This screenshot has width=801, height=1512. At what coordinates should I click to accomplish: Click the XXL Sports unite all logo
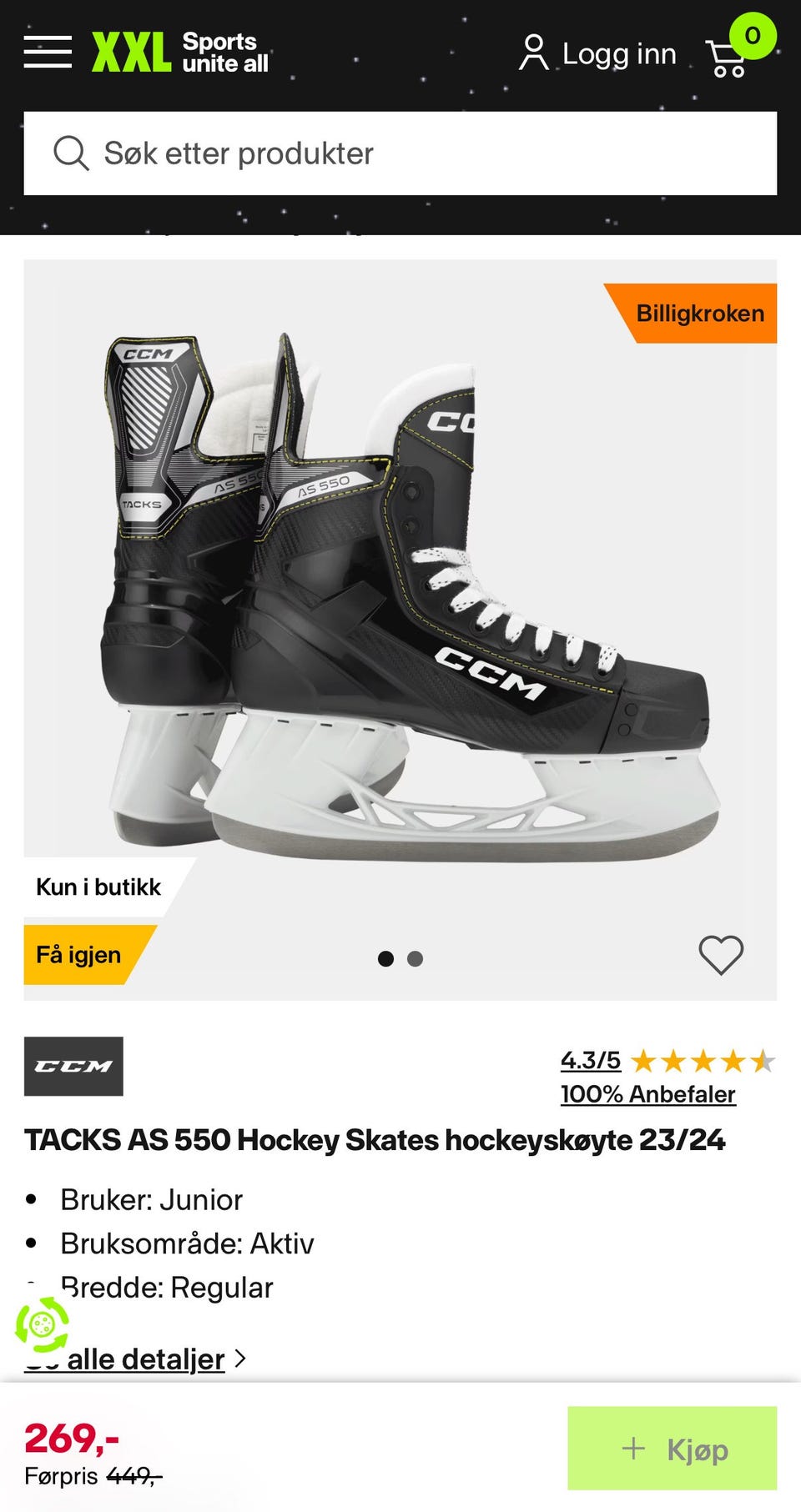click(180, 53)
